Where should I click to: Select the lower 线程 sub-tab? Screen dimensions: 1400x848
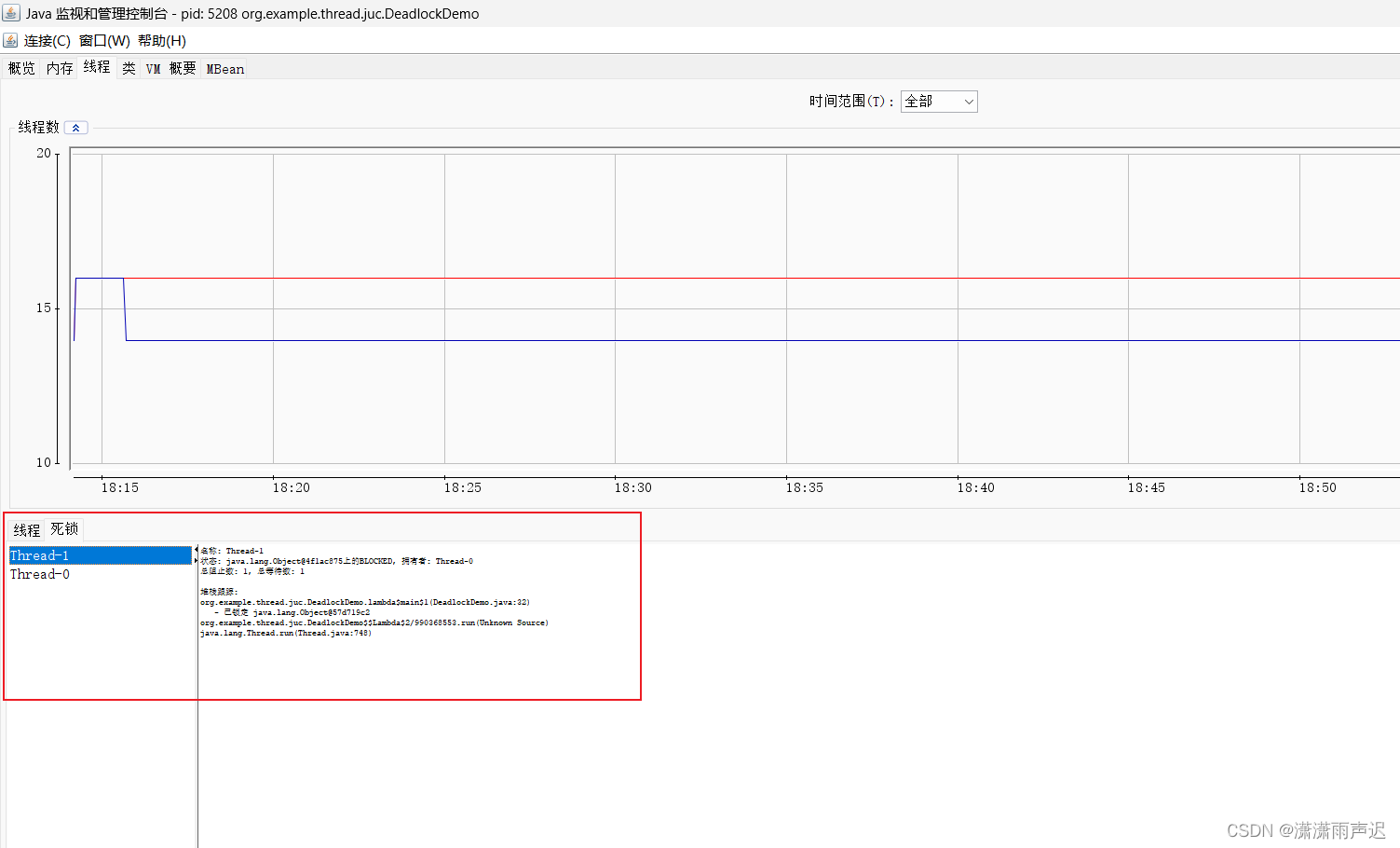[x=27, y=530]
